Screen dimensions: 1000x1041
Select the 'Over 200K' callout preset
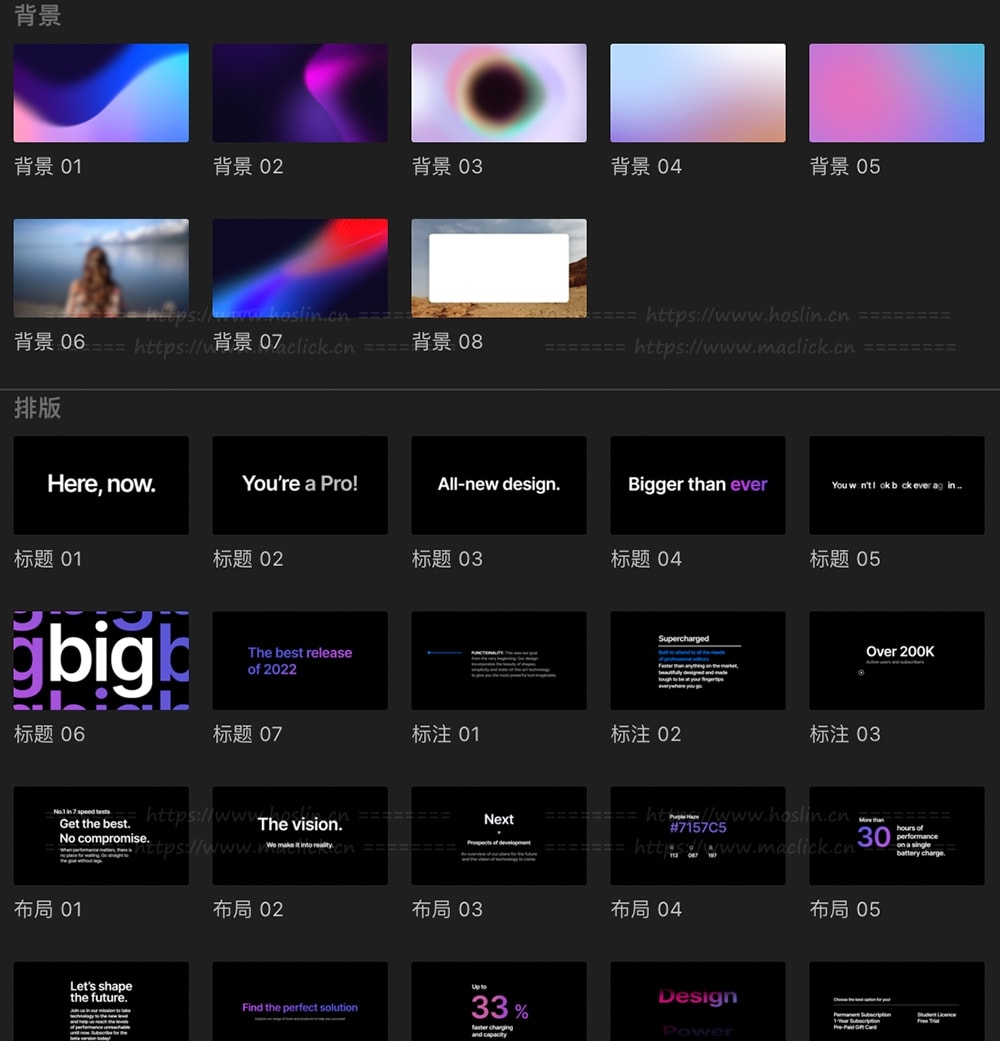coord(896,661)
